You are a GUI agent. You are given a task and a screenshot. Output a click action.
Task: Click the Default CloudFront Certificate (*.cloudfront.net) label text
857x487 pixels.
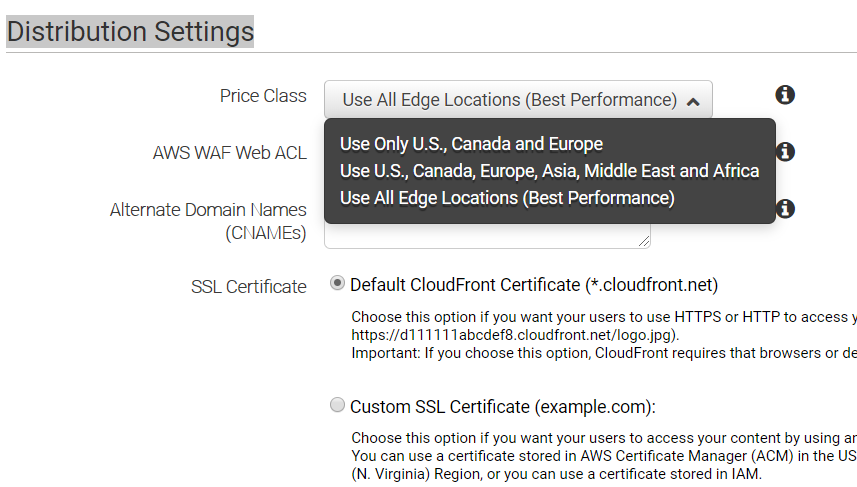[534, 285]
